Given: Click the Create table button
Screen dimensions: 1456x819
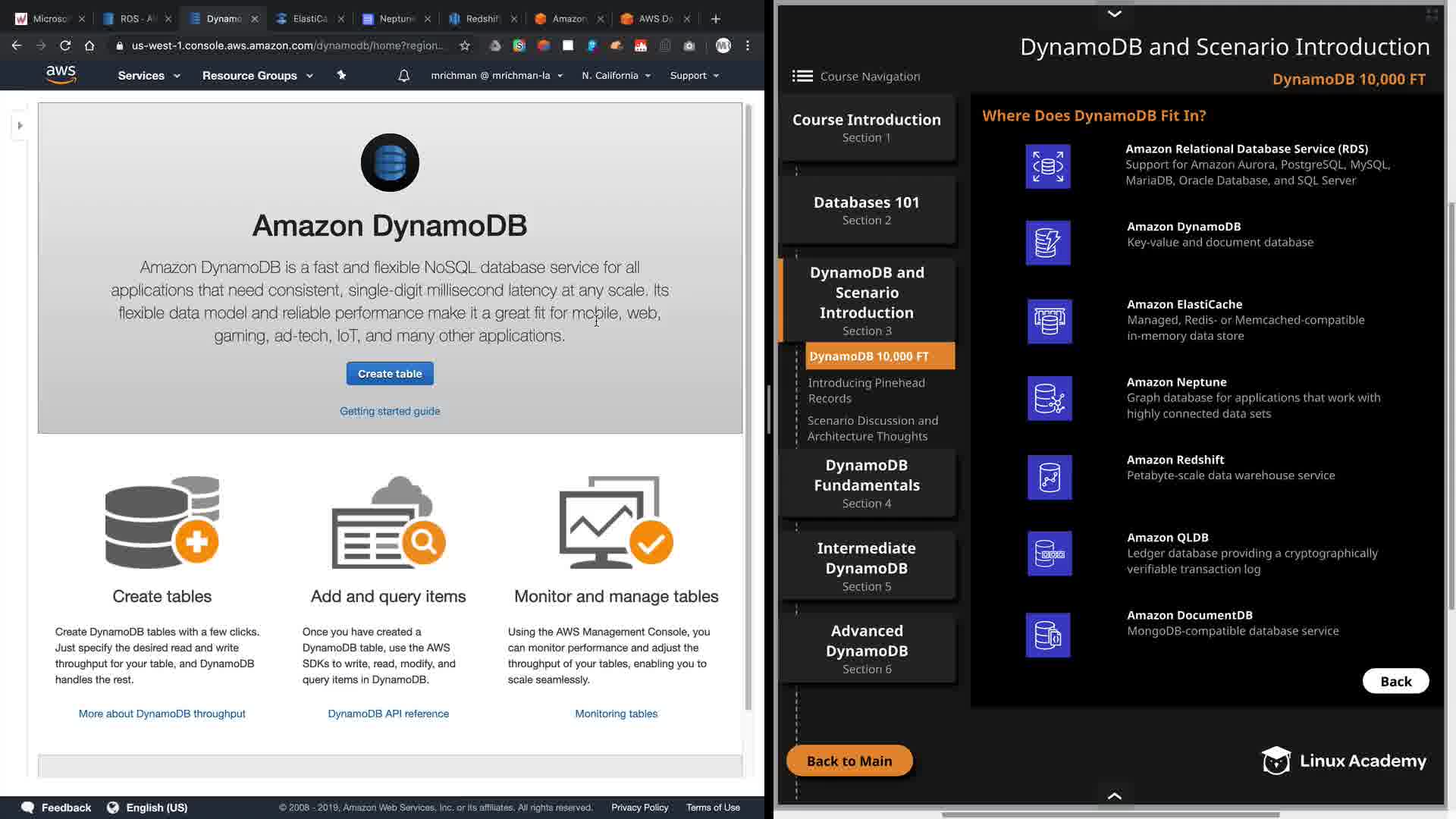Looking at the screenshot, I should coord(390,374).
